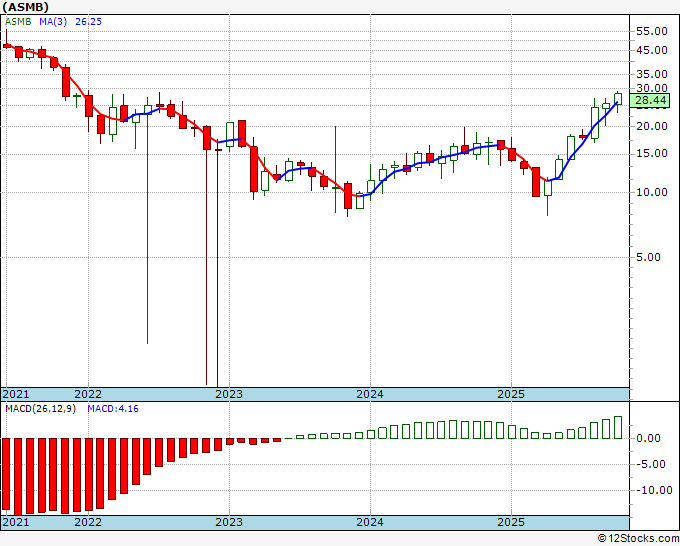Click the 2024 label on price timeline
680x546 pixels.
(370, 394)
